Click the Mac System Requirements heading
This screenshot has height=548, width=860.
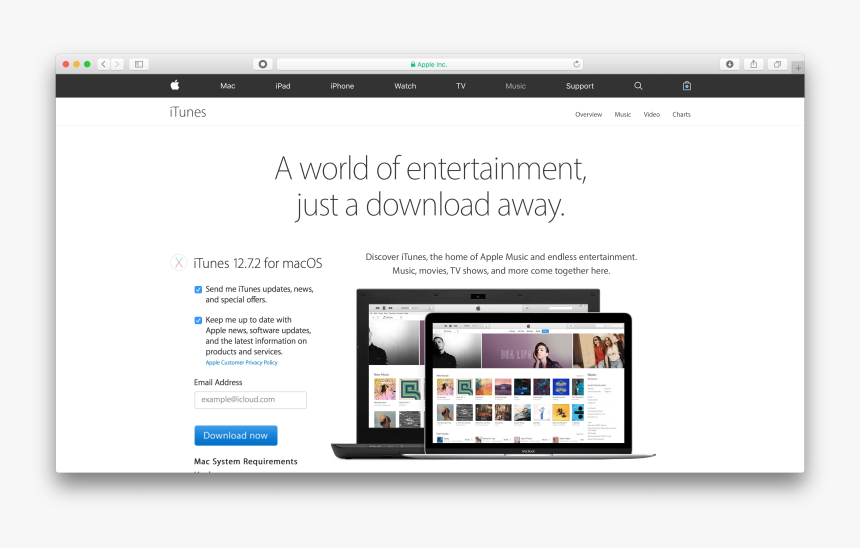[x=246, y=461]
